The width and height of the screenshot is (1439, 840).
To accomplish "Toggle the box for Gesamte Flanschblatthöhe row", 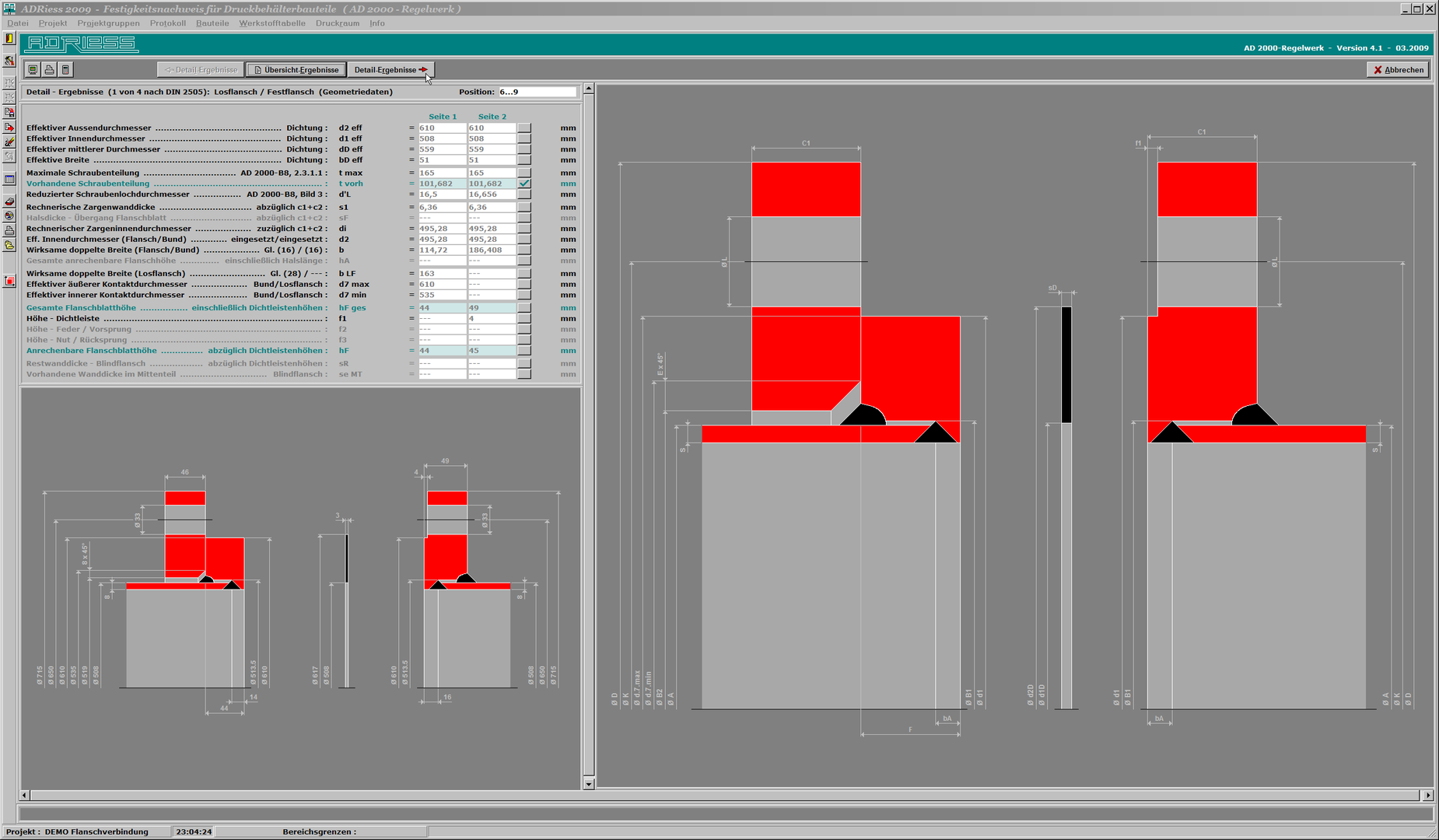I will [x=524, y=308].
